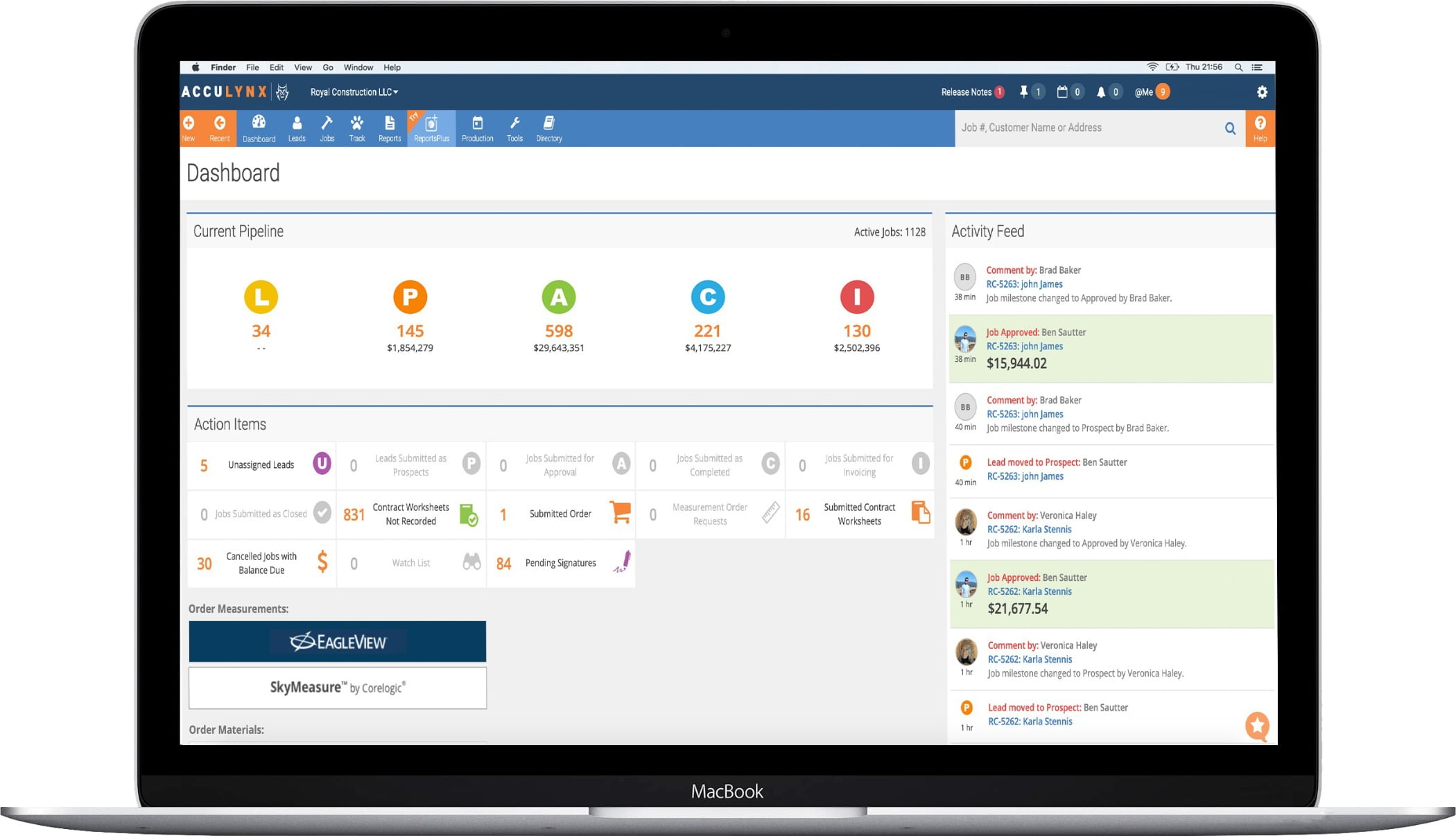Select SkyMeasure by Corelogic option

pyautogui.click(x=339, y=688)
